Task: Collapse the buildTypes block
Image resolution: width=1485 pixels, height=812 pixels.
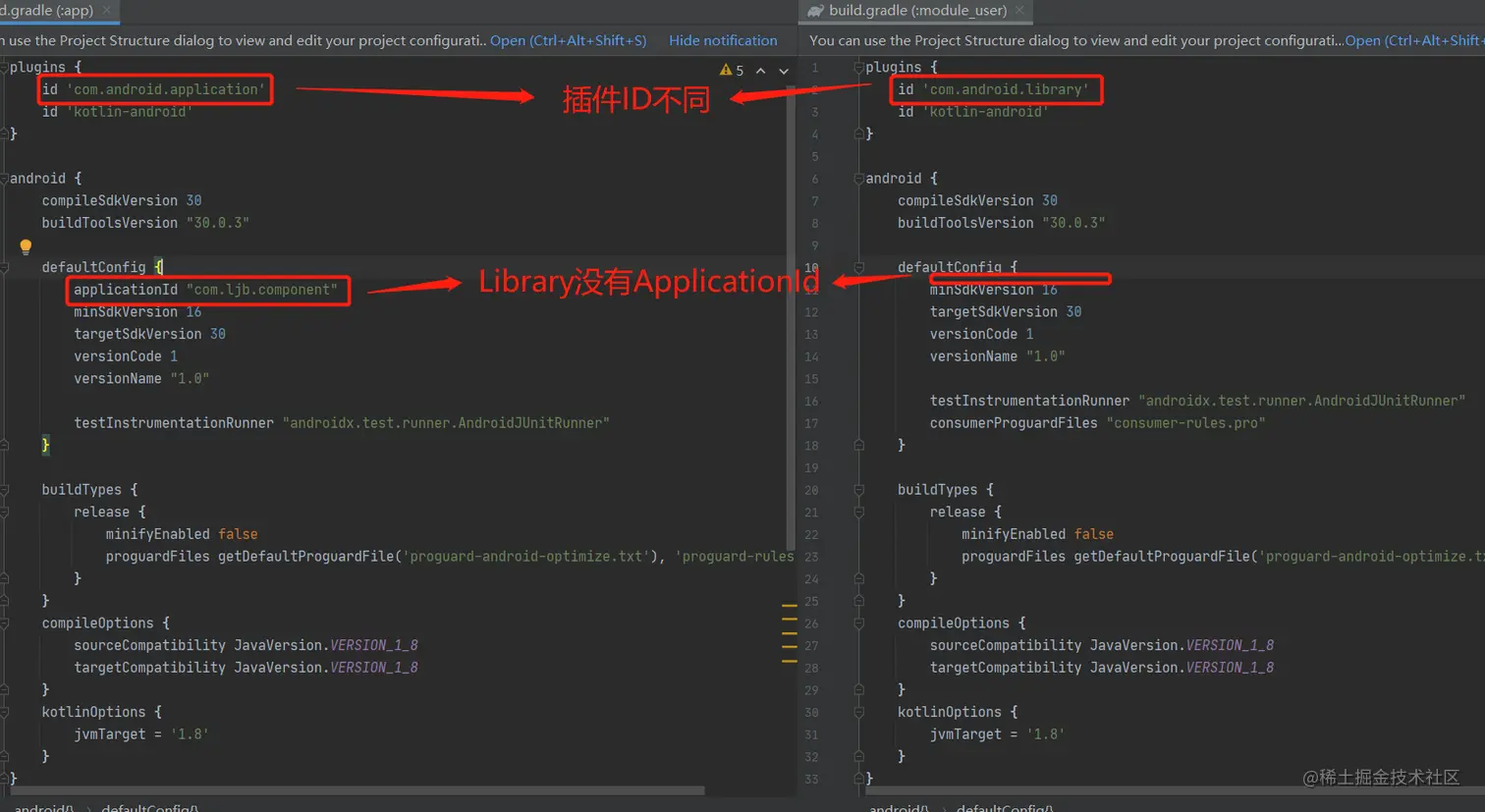Action: (5, 489)
